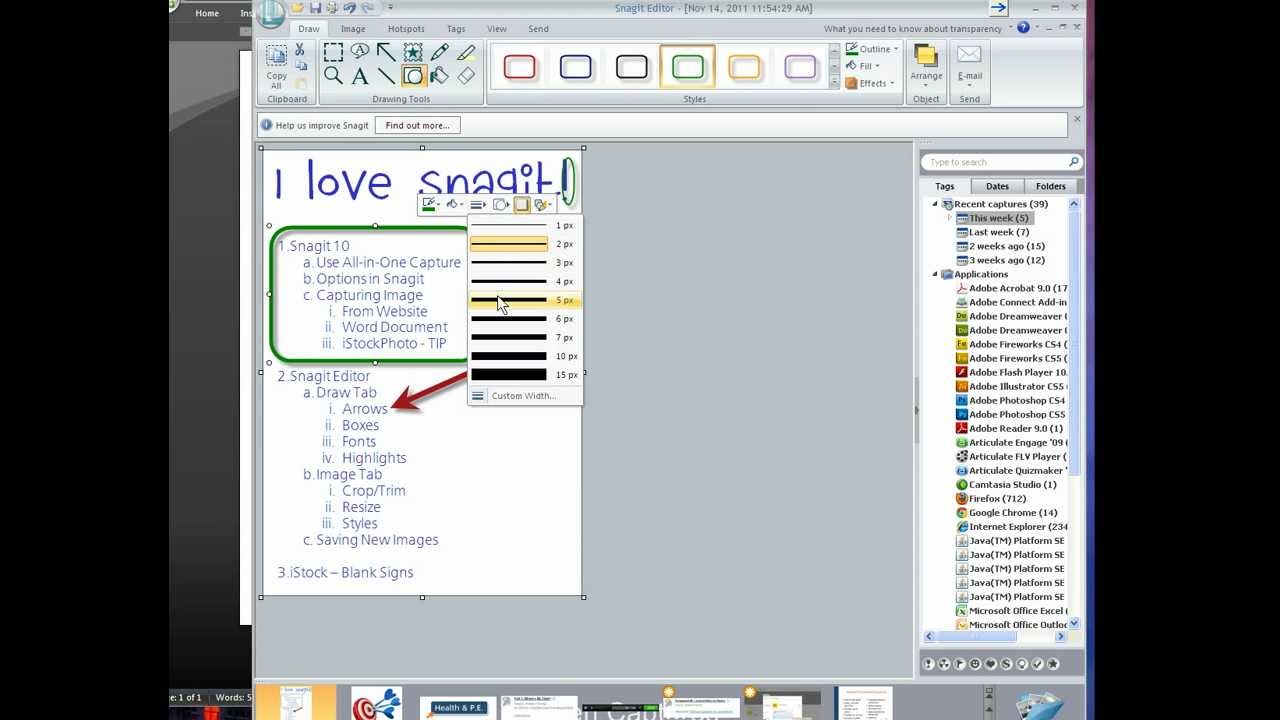This screenshot has width=1280, height=720.
Task: Open the Outline dropdown
Action: (871, 49)
